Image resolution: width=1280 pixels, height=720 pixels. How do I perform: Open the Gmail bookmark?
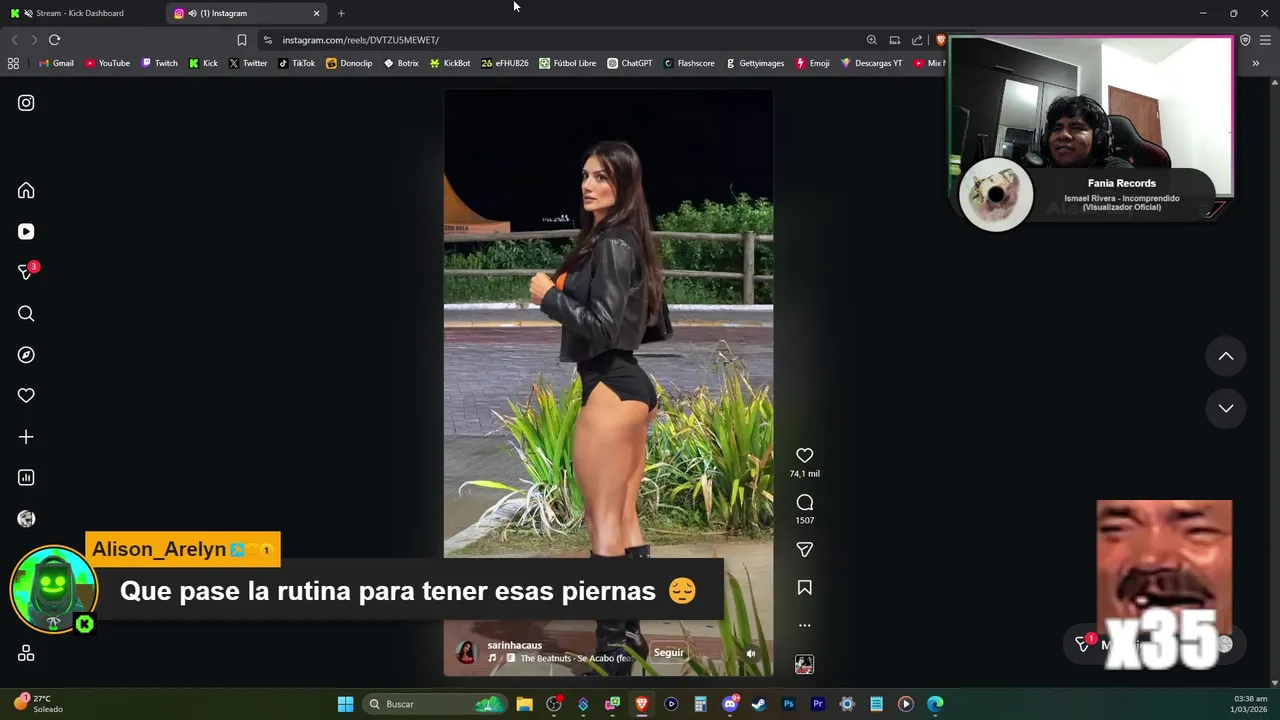pos(56,63)
